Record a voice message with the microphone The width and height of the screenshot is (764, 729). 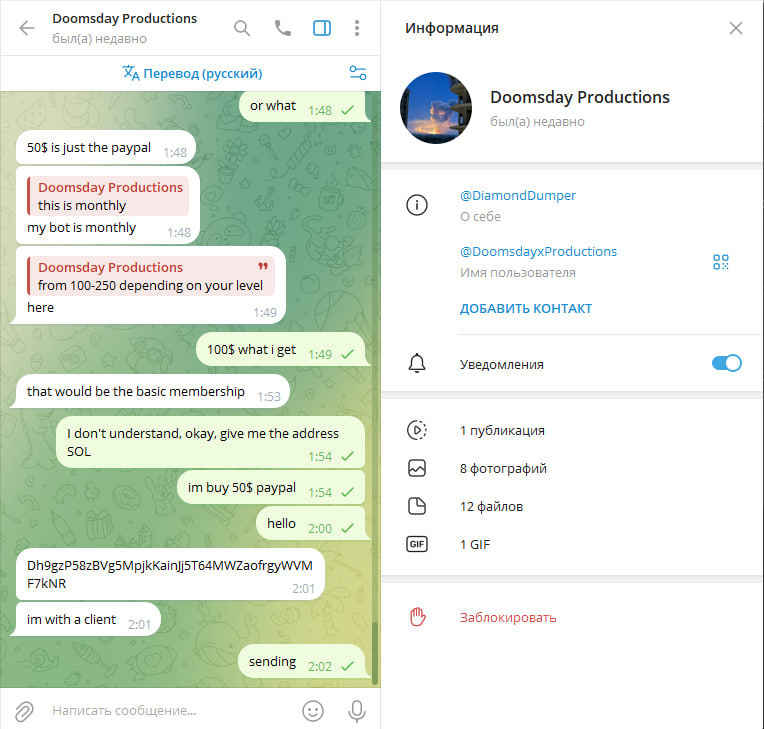click(357, 711)
